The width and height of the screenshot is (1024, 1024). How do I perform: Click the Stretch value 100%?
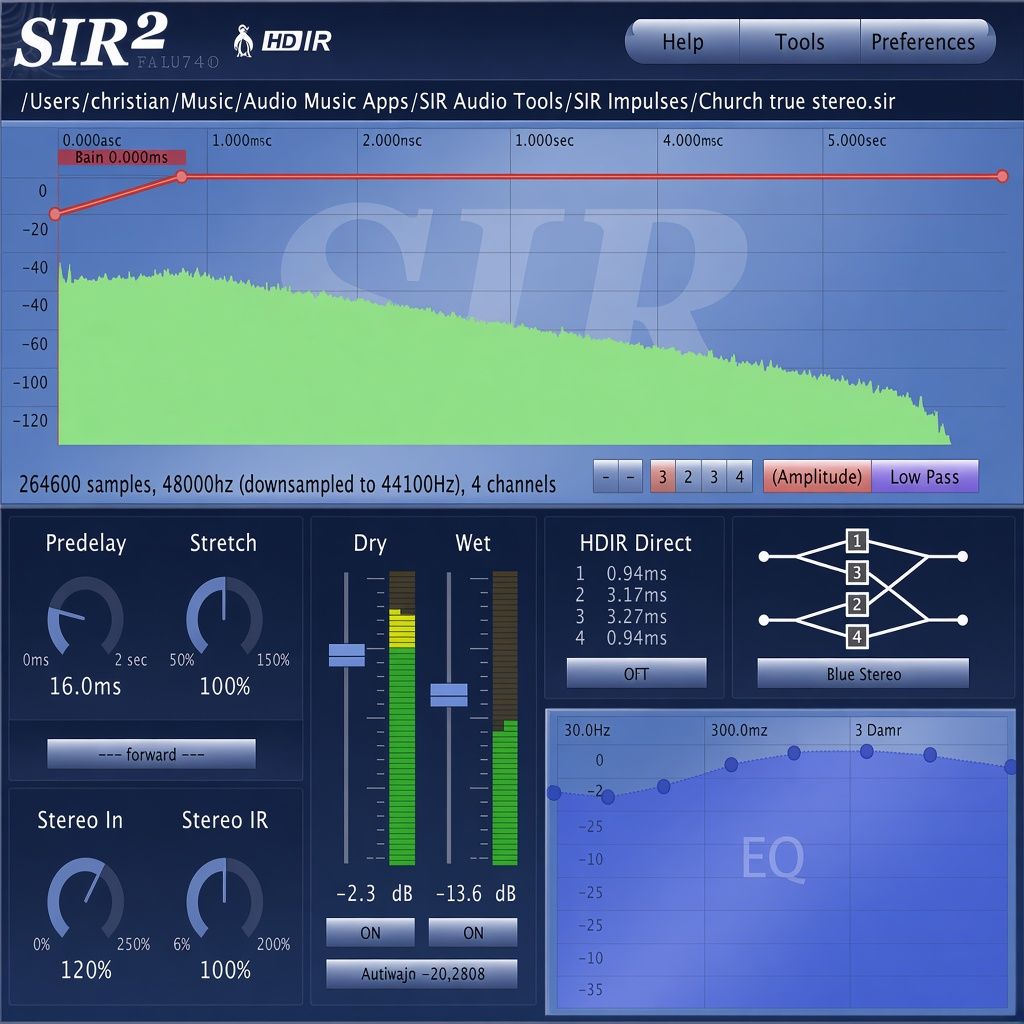pos(225,686)
